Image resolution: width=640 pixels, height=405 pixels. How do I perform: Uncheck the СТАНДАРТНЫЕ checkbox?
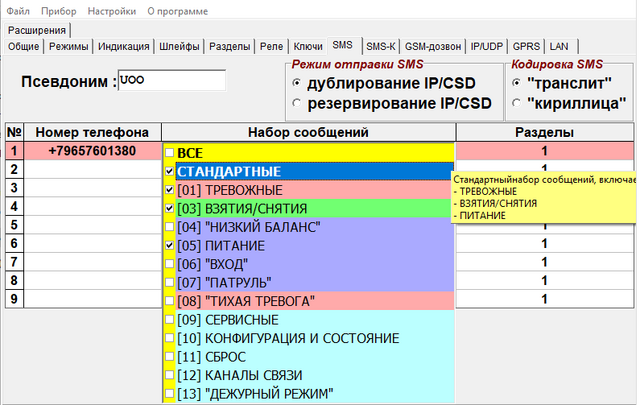coord(170,171)
